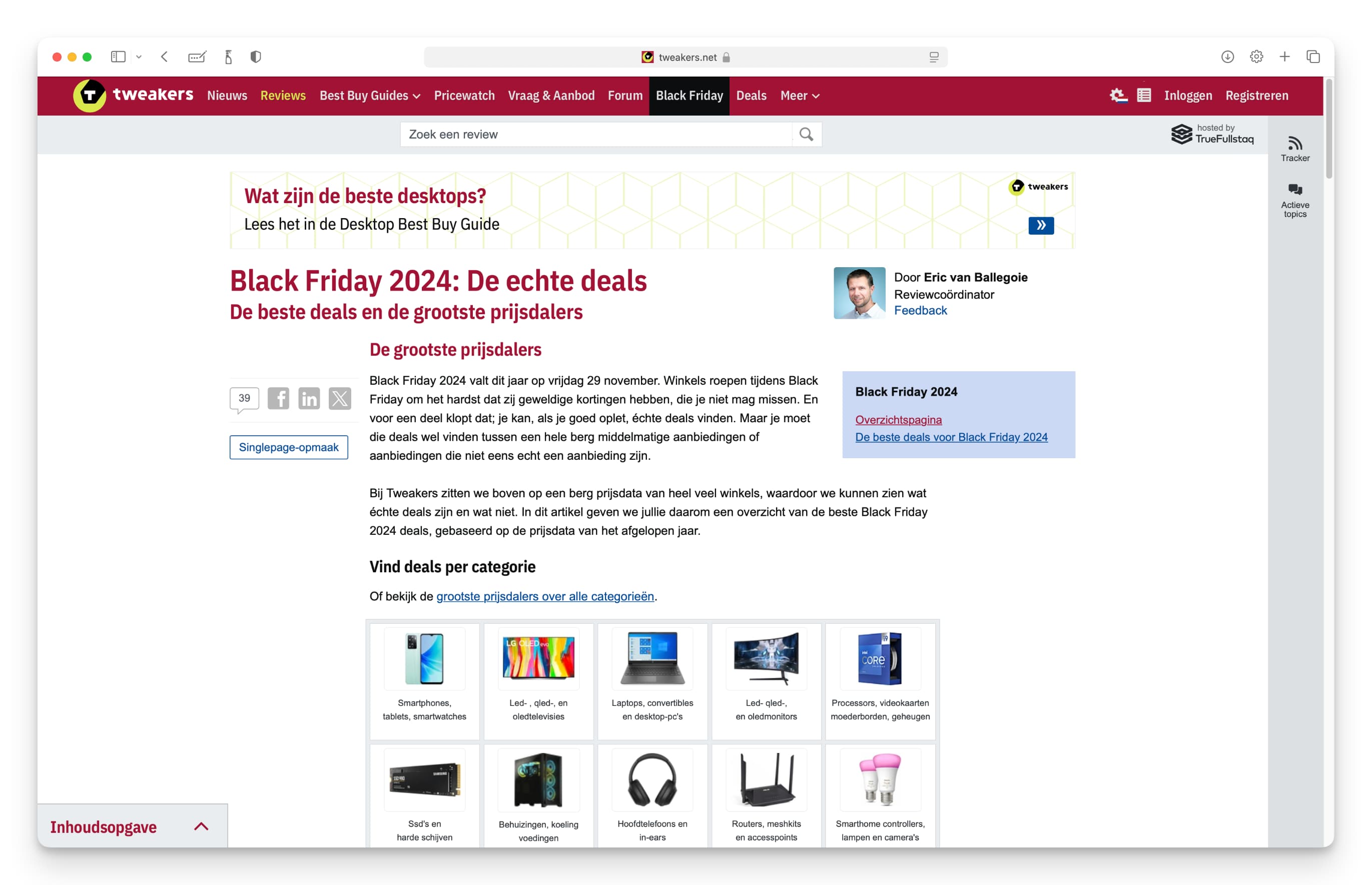Share article on Facebook
The width and height of the screenshot is (1372, 885).
point(278,398)
